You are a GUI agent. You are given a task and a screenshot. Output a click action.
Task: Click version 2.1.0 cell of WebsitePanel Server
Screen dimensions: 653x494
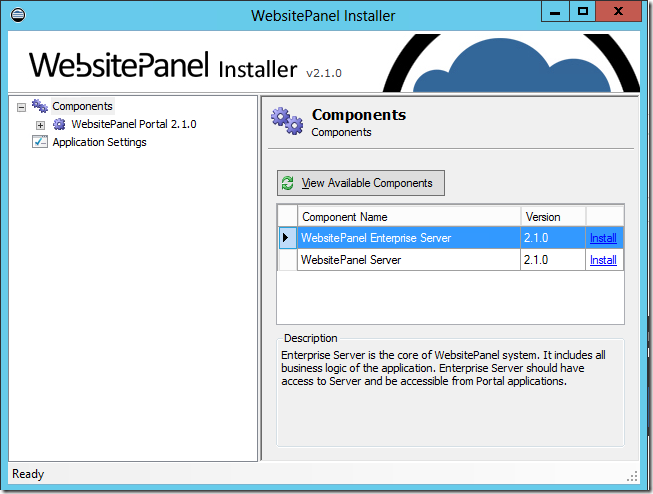click(553, 260)
